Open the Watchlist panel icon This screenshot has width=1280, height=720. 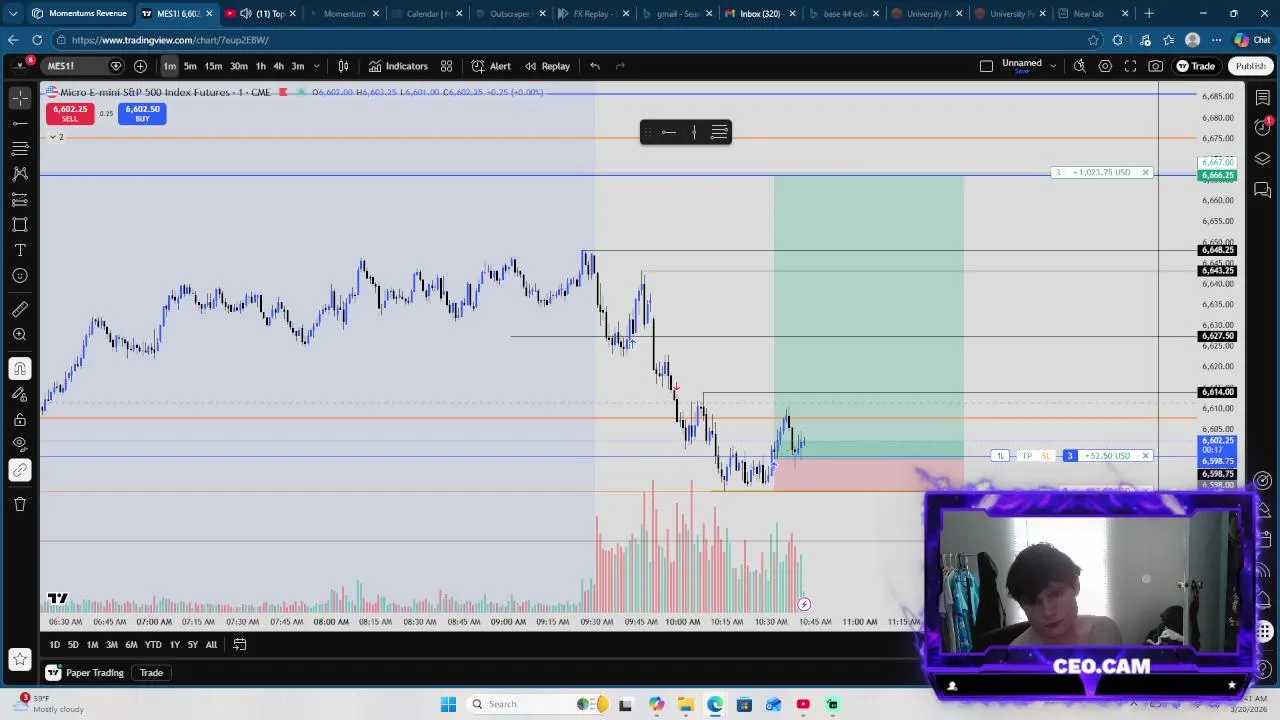1263,98
